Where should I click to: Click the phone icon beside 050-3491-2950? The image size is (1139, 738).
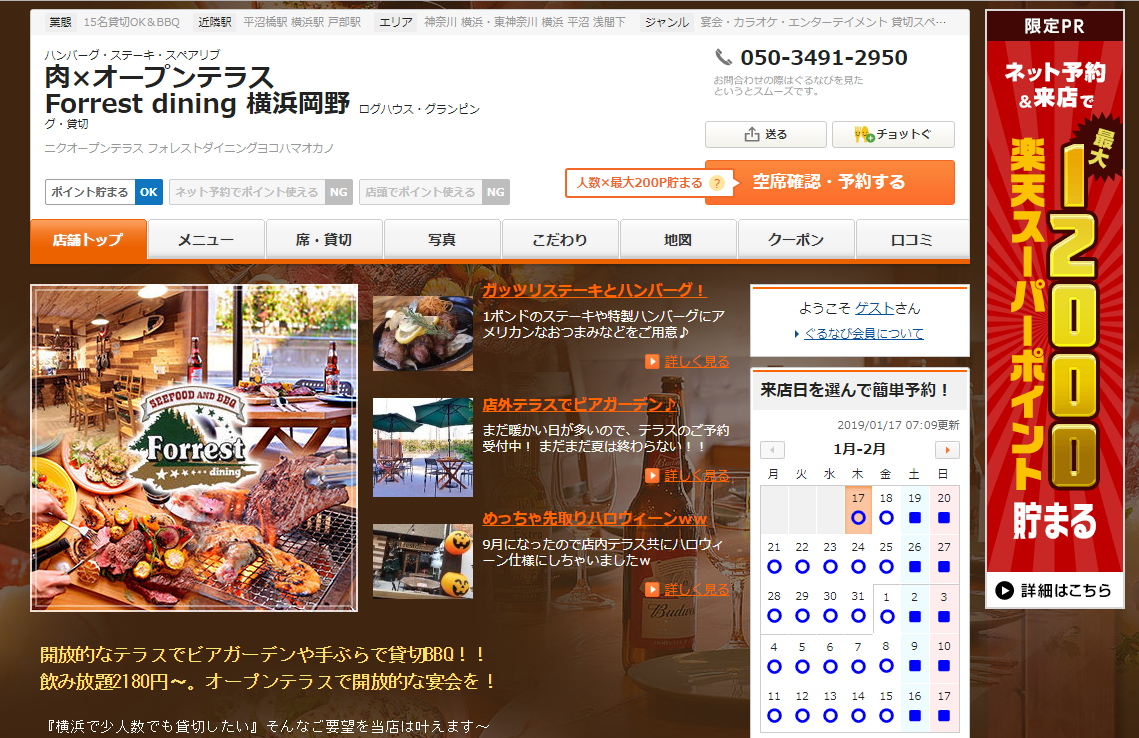(724, 58)
